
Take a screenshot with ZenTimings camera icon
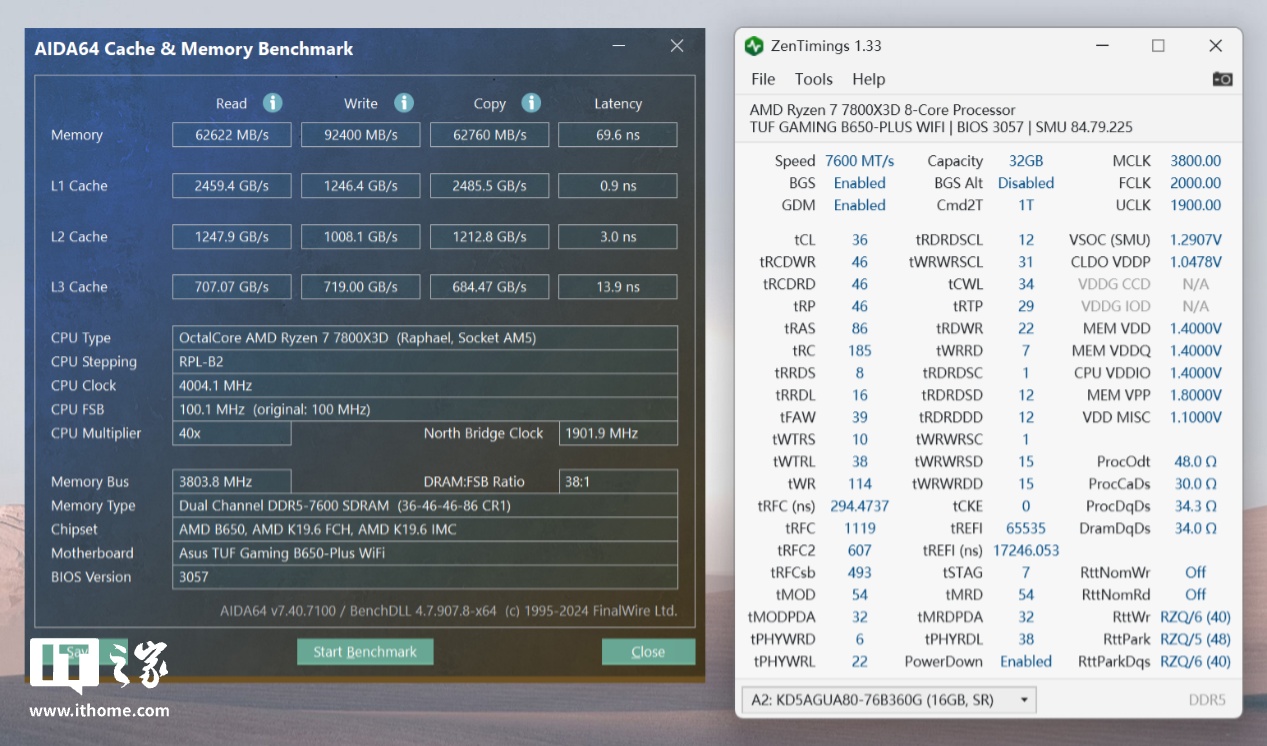click(1221, 79)
